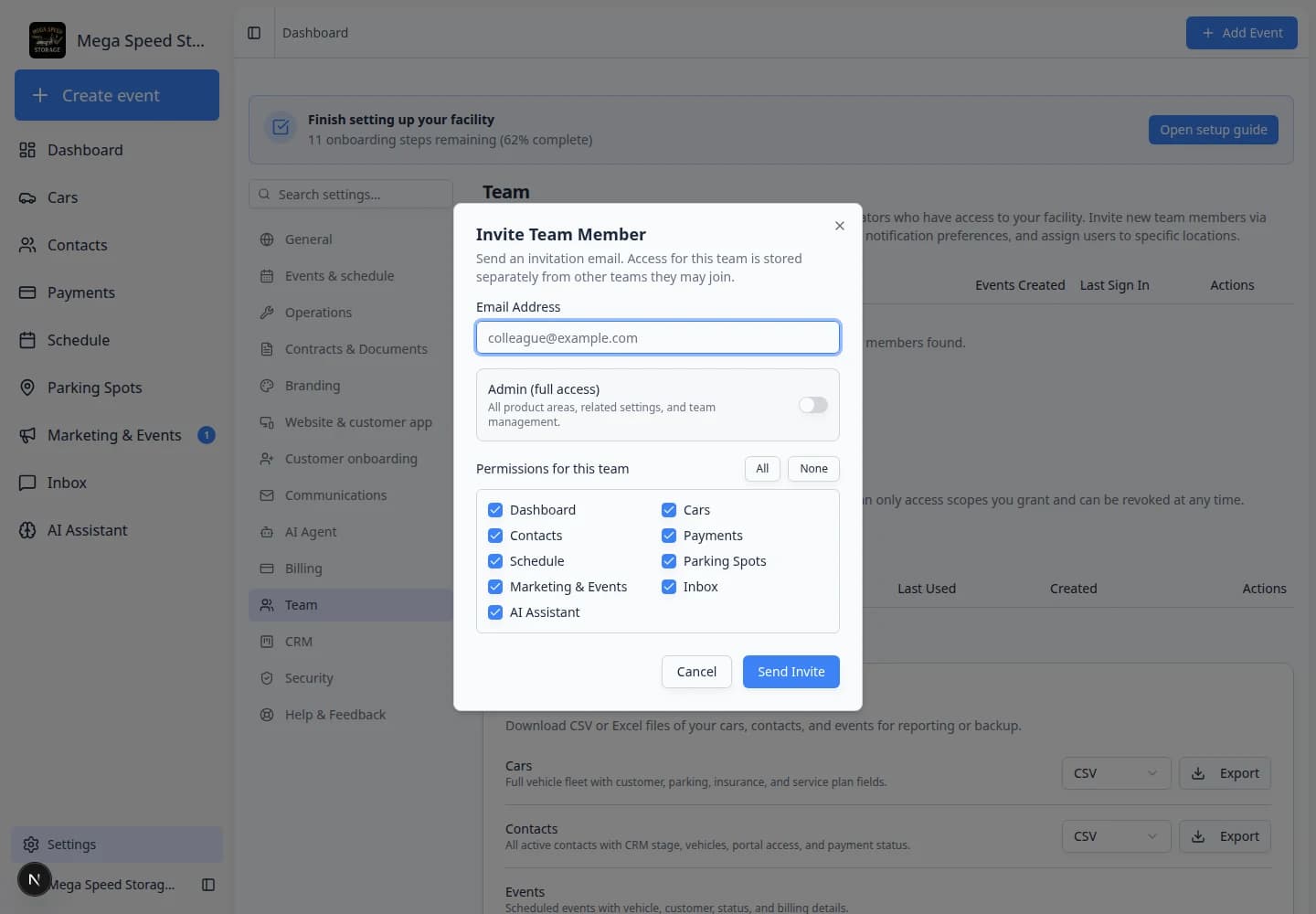This screenshot has width=1316, height=914.
Task: Click the Security shield icon in settings
Action: click(267, 678)
